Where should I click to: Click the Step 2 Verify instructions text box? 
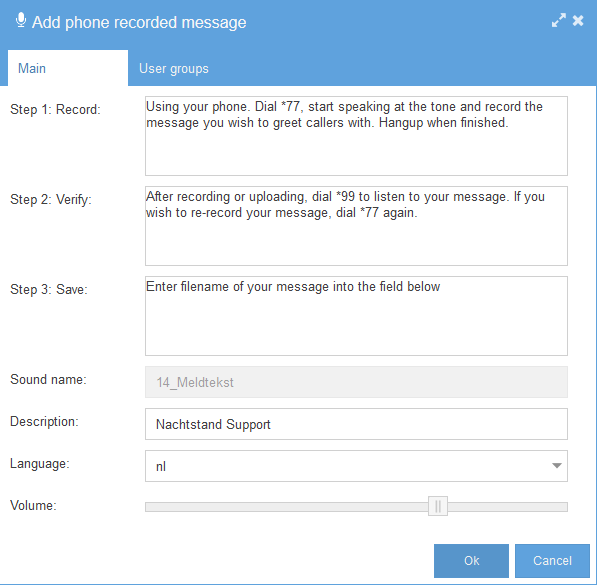point(356,226)
